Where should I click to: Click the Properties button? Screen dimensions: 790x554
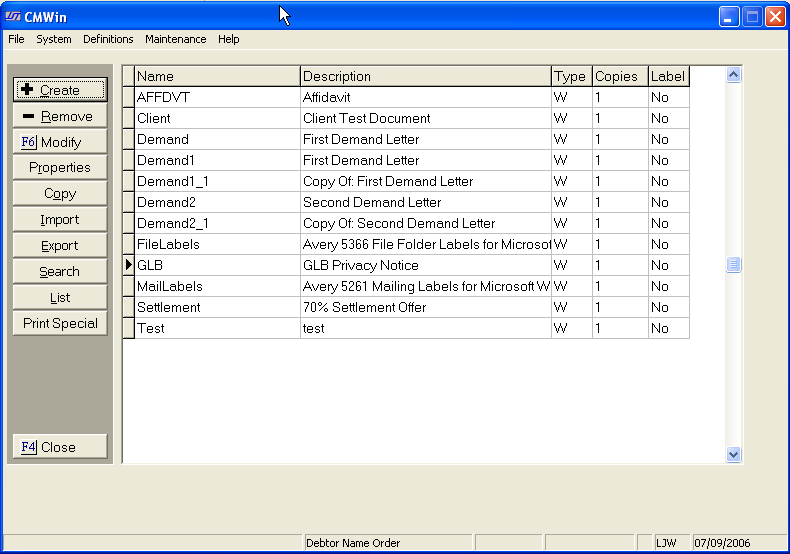click(x=60, y=168)
